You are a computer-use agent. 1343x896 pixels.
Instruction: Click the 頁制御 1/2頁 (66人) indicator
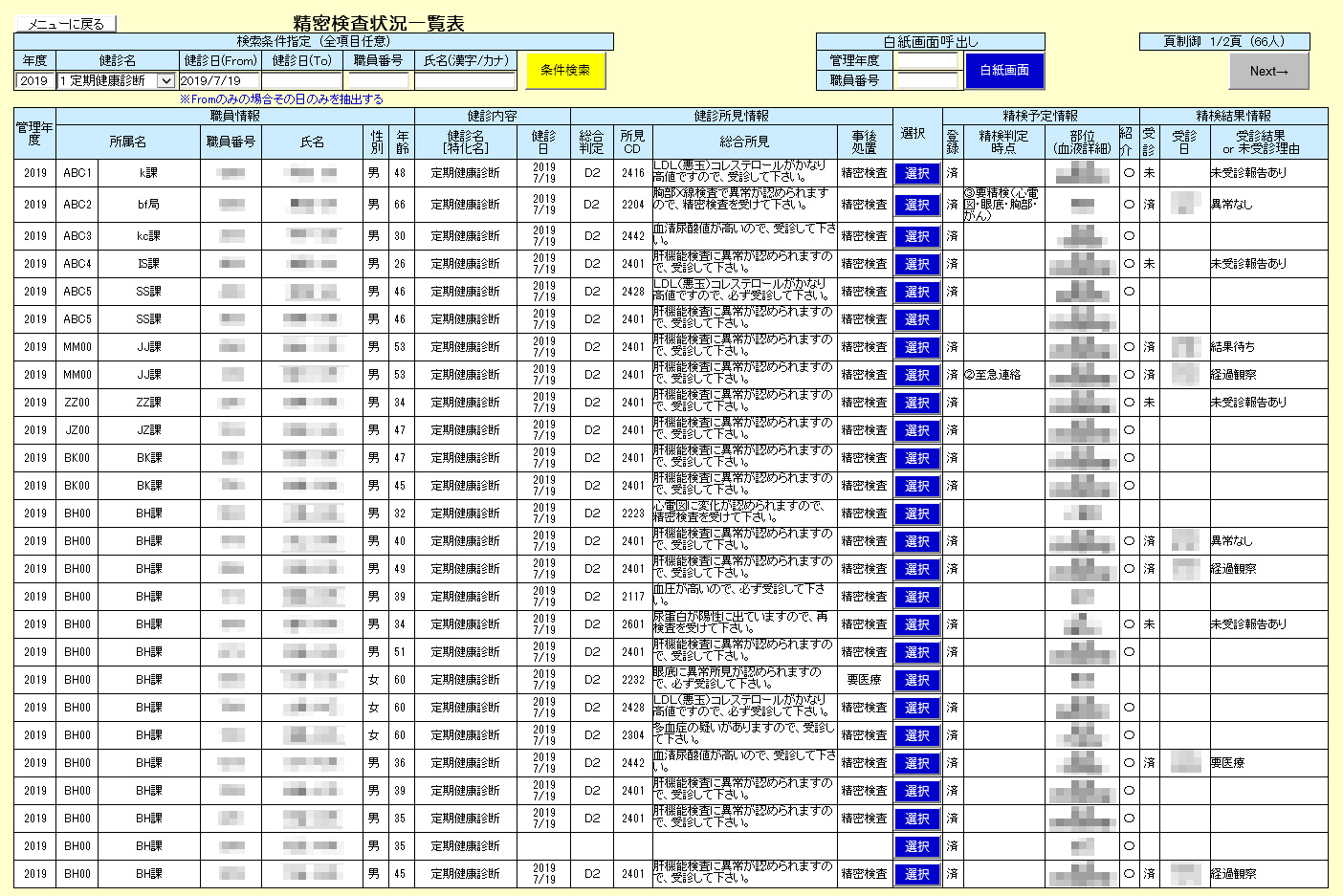1224,42
